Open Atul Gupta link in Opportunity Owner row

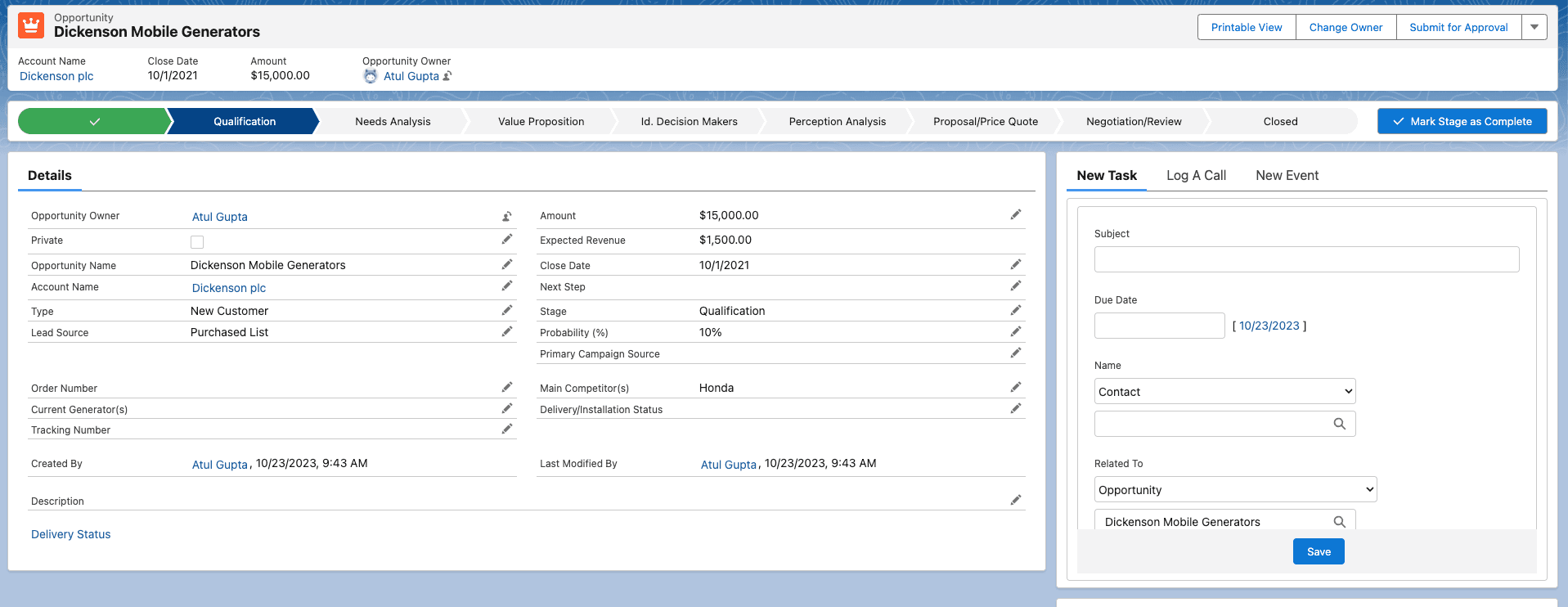[220, 217]
